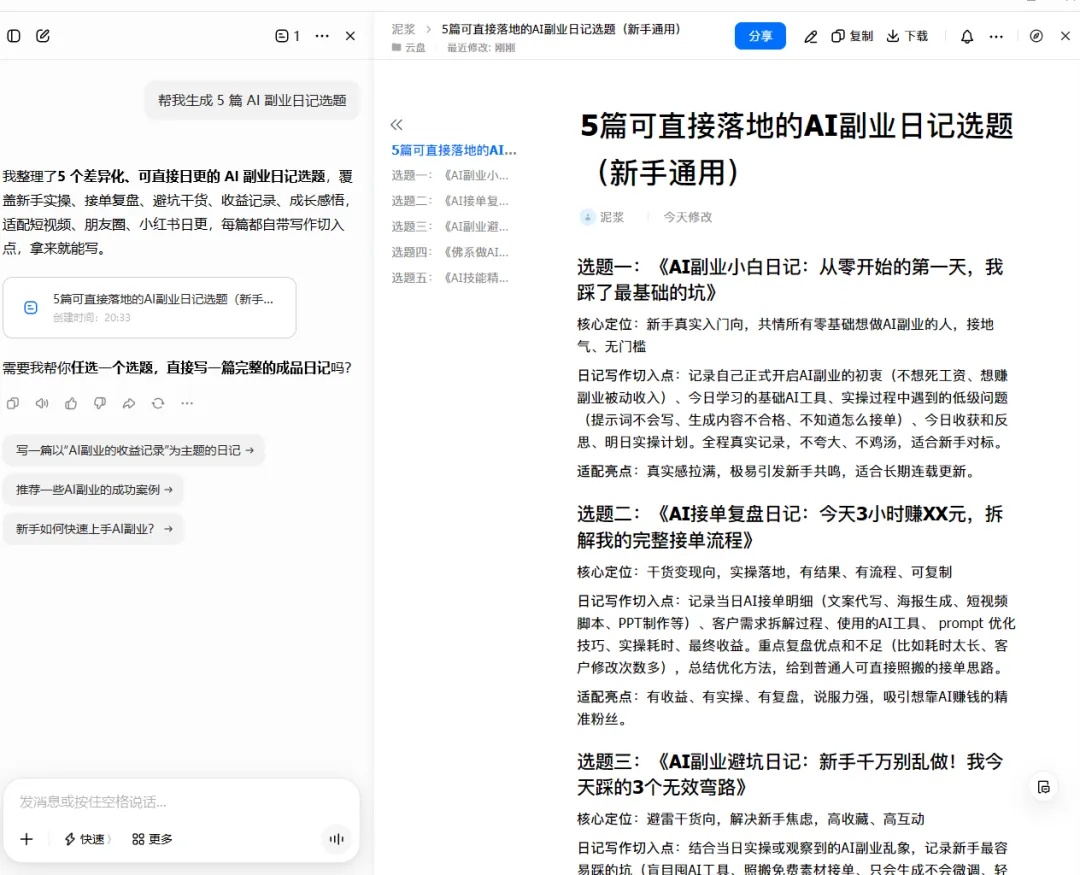Download the document with 下载

point(907,36)
